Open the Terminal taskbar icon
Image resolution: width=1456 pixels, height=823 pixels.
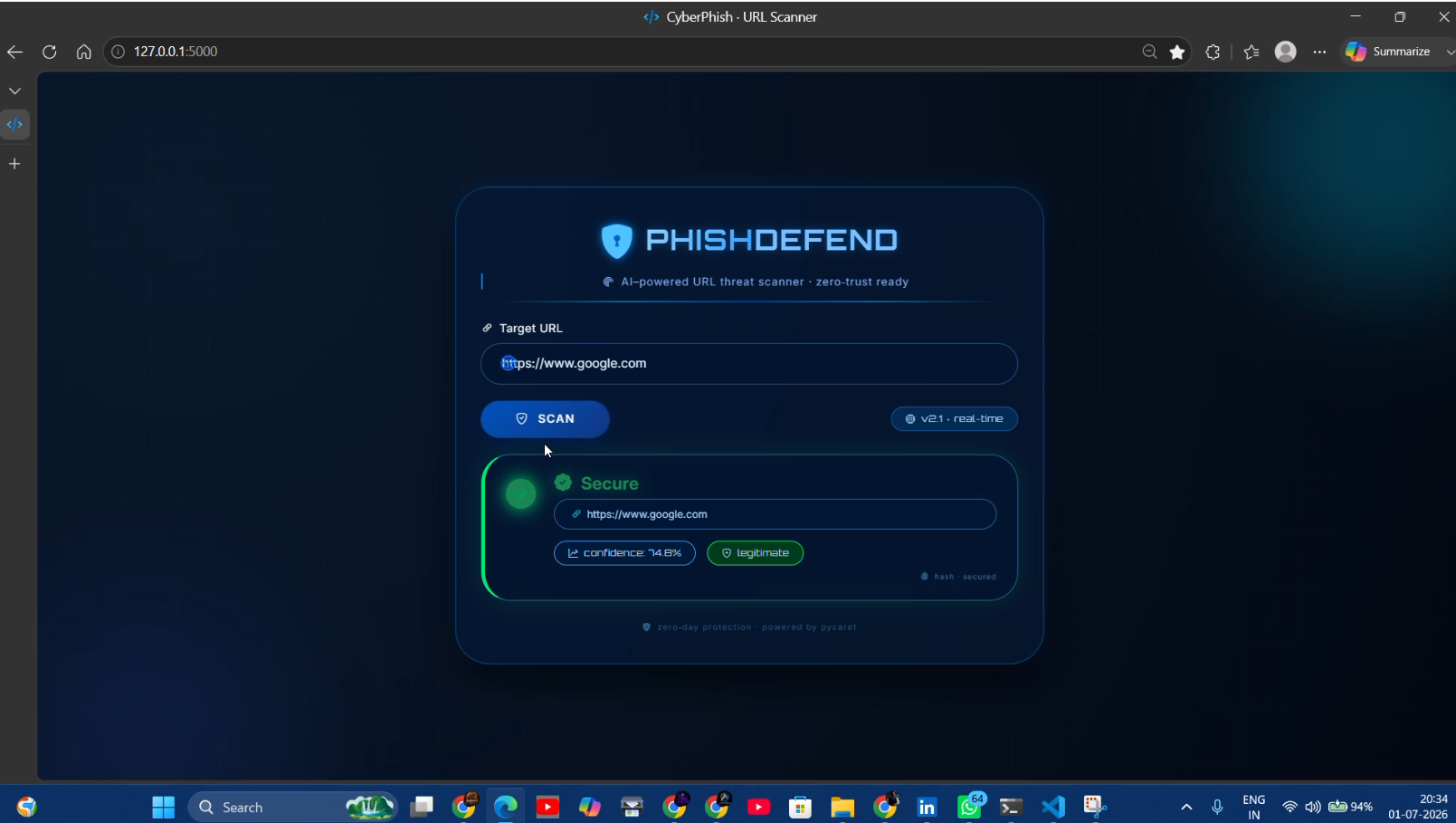point(1011,807)
